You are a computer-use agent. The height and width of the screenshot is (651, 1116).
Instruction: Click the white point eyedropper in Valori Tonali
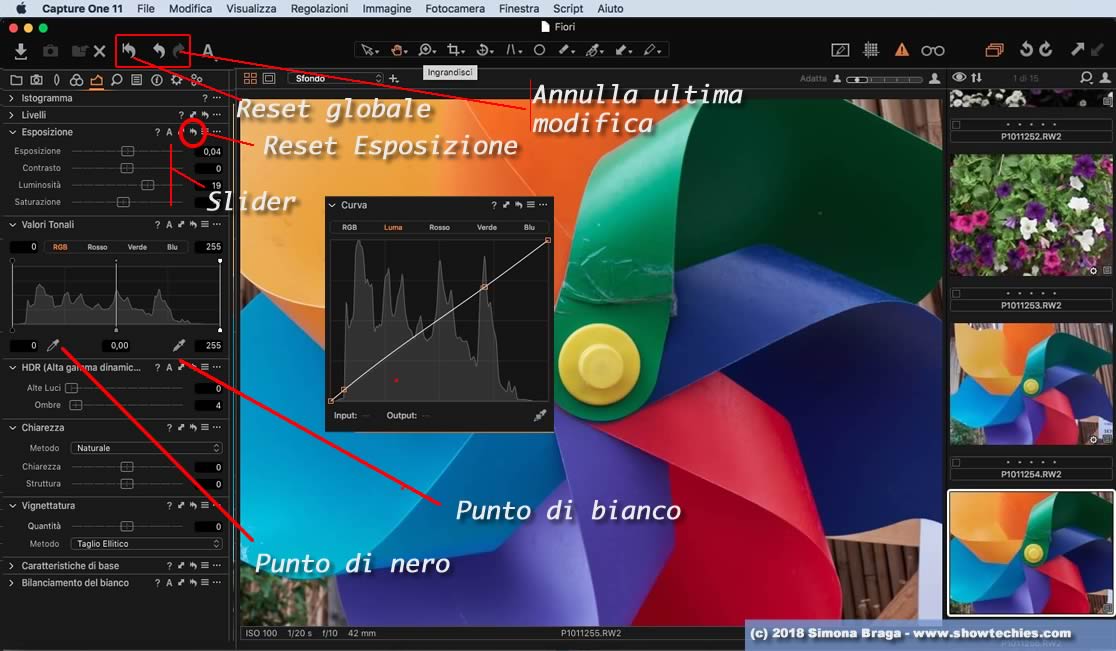(x=179, y=346)
